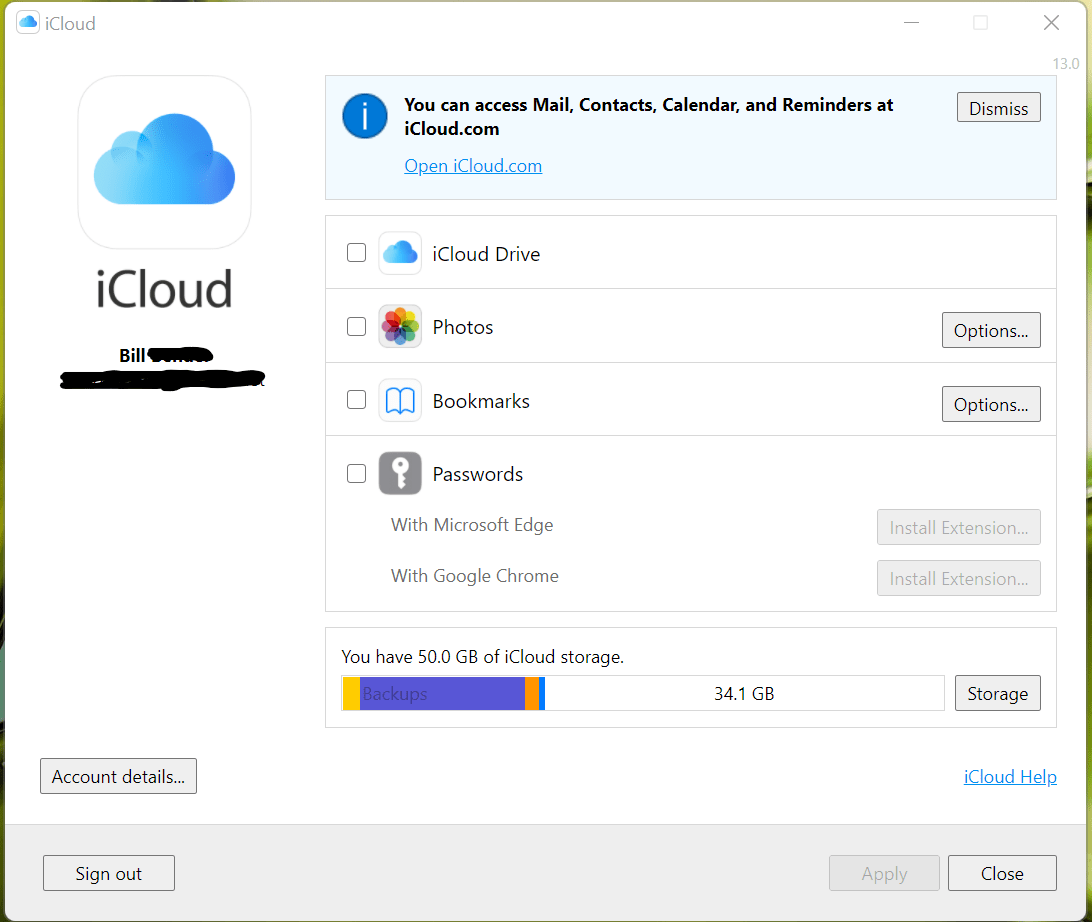Click the 13.0 version number
The width and height of the screenshot is (1092, 922).
[1066, 64]
